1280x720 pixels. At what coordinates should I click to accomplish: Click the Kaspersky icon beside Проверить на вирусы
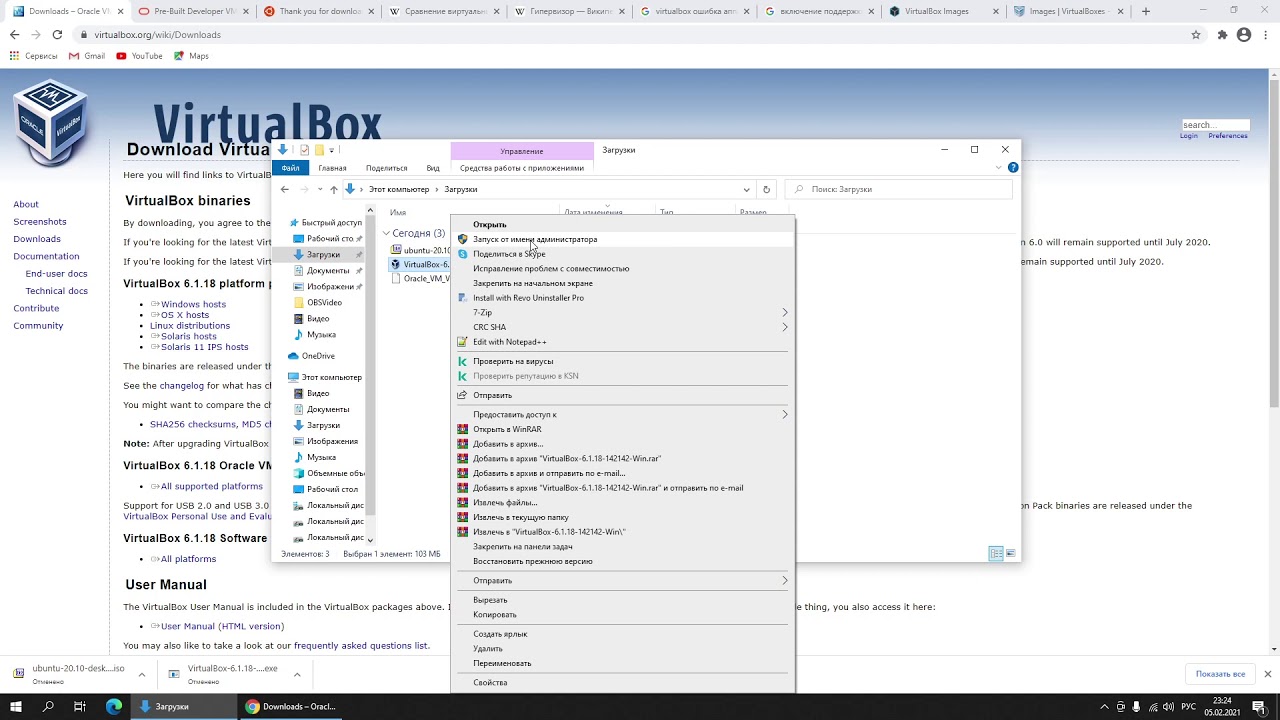(x=462, y=361)
